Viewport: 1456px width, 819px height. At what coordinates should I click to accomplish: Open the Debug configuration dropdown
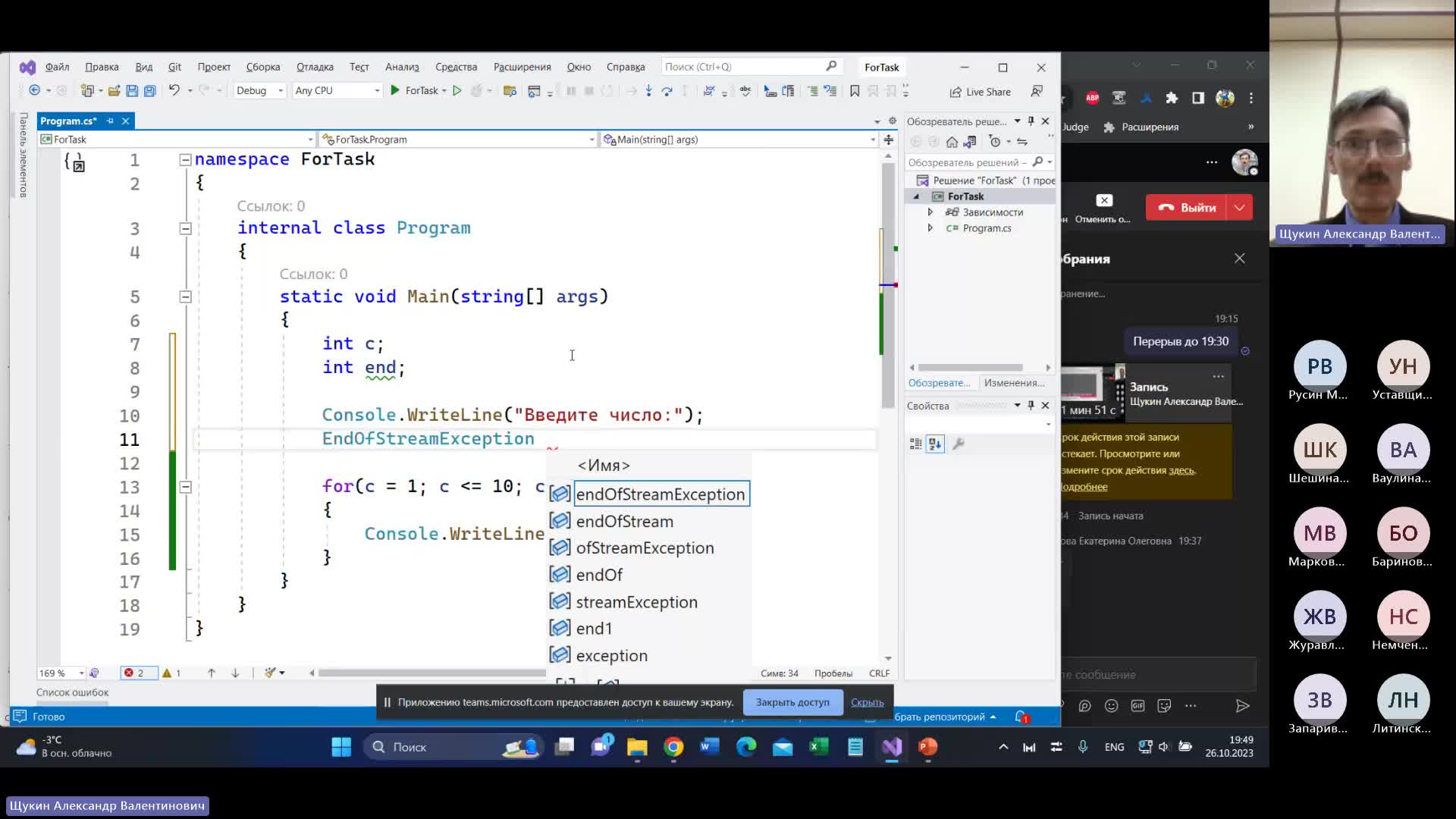[259, 90]
